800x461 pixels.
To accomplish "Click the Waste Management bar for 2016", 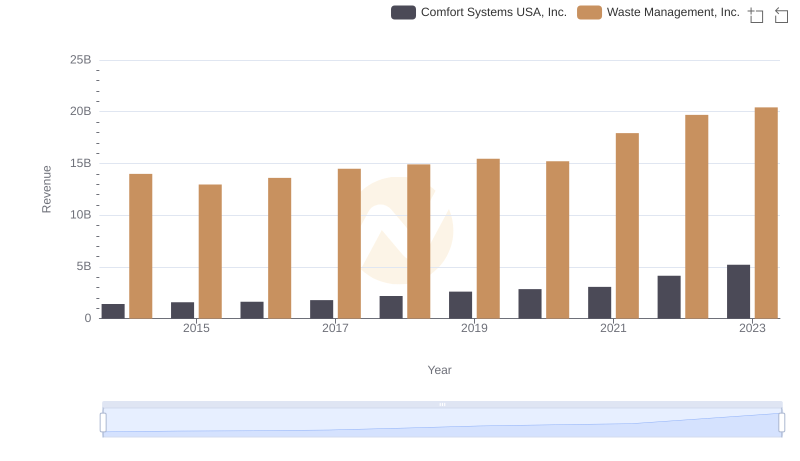I will (x=280, y=248).
